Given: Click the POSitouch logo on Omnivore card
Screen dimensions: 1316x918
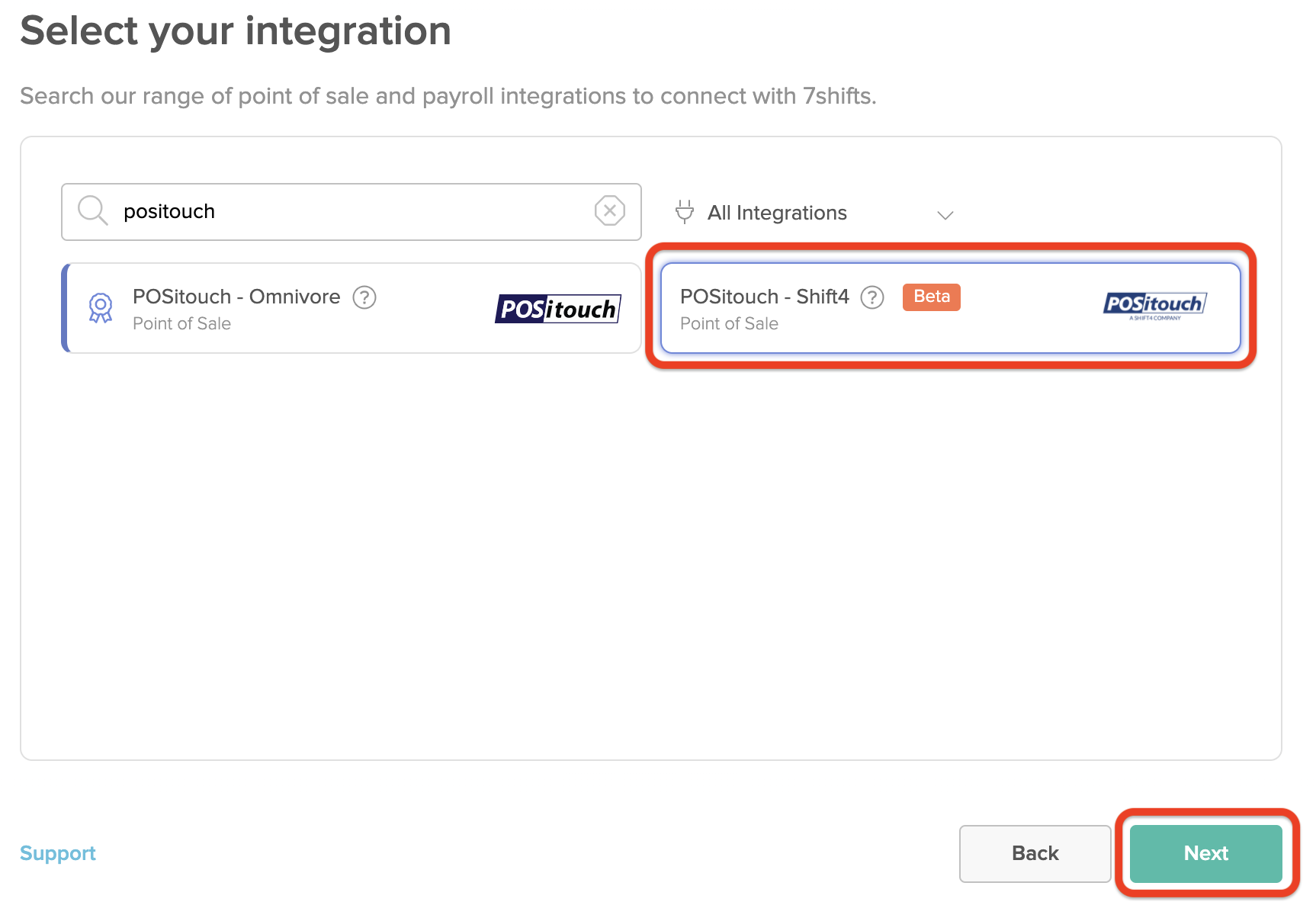Looking at the screenshot, I should (558, 309).
